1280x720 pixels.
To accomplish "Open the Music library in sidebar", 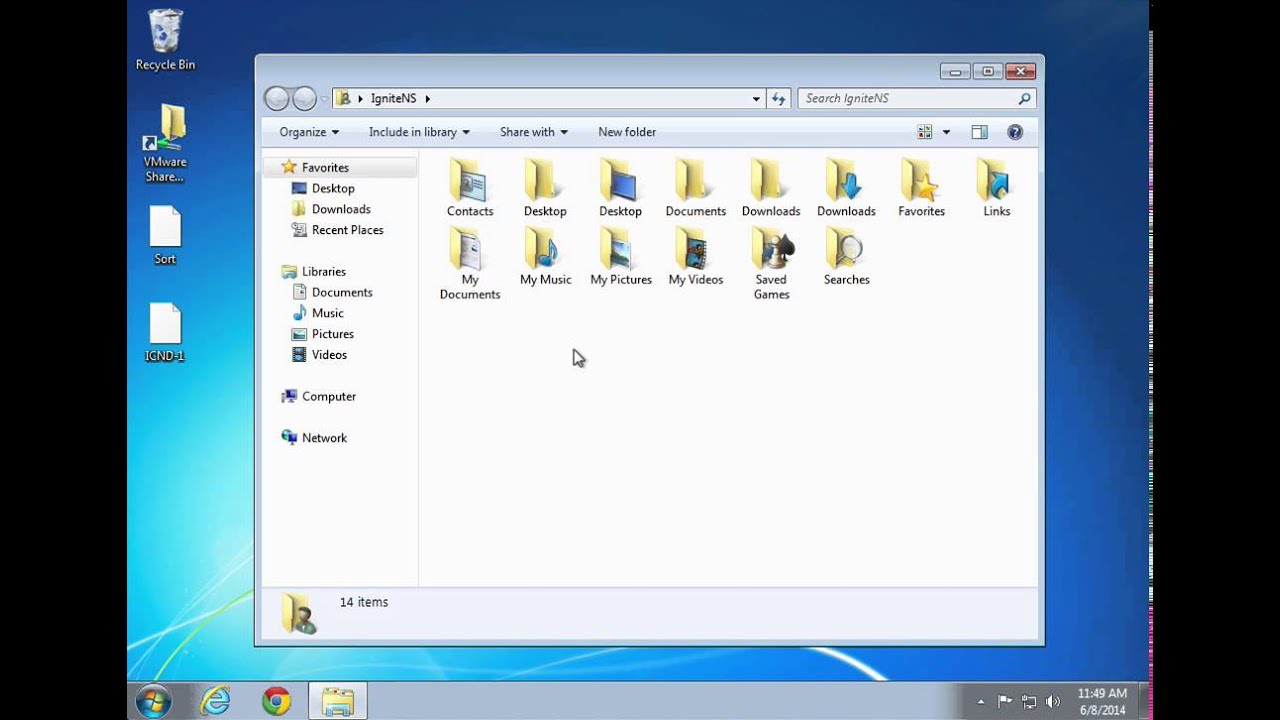I will coord(327,313).
